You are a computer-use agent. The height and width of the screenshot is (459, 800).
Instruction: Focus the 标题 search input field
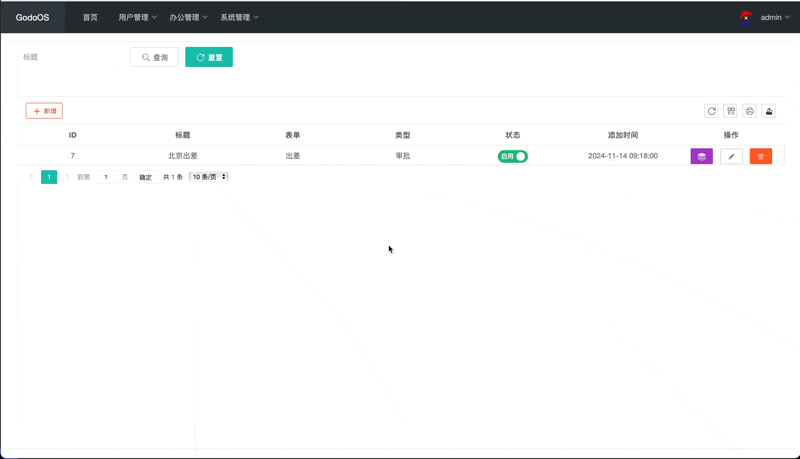pyautogui.click(x=69, y=57)
